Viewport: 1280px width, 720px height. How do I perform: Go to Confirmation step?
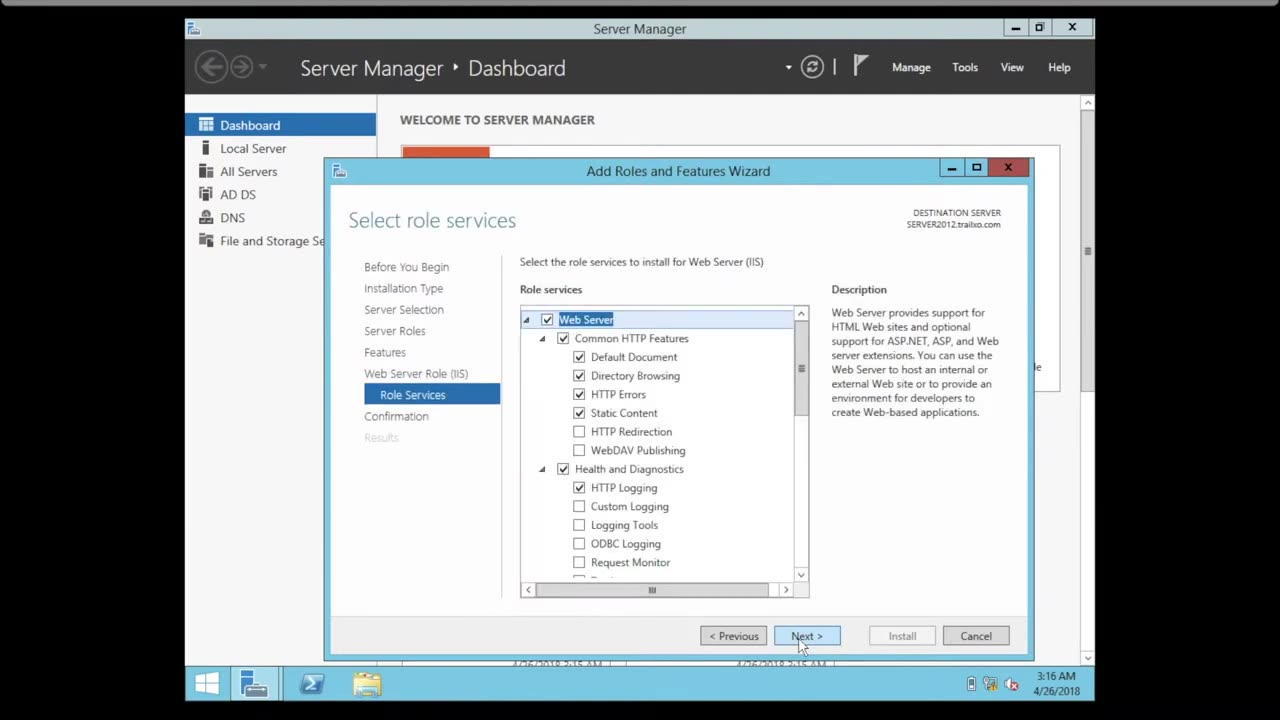[x=396, y=416]
